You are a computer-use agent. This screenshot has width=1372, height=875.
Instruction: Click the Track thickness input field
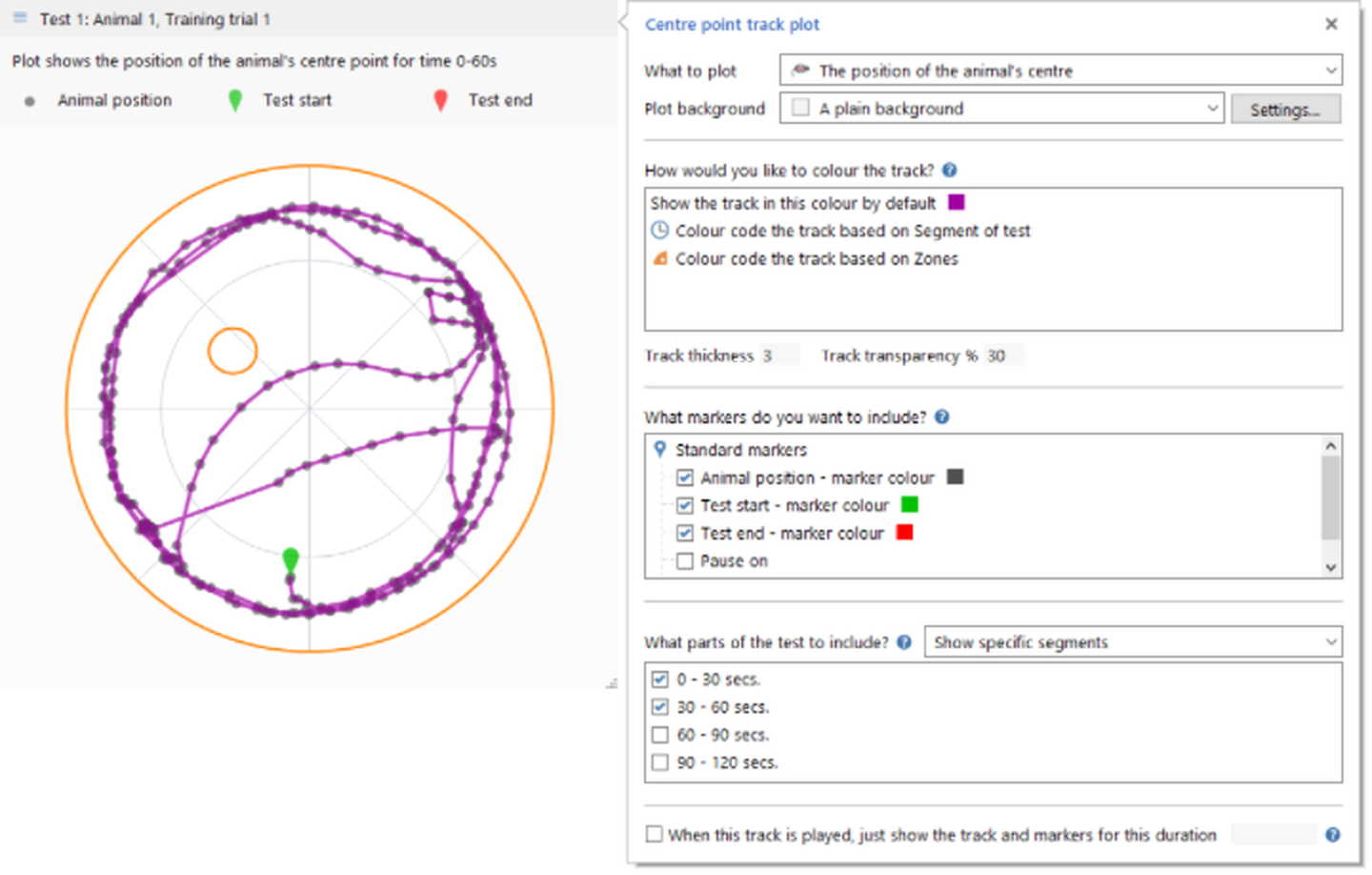pyautogui.click(x=778, y=356)
